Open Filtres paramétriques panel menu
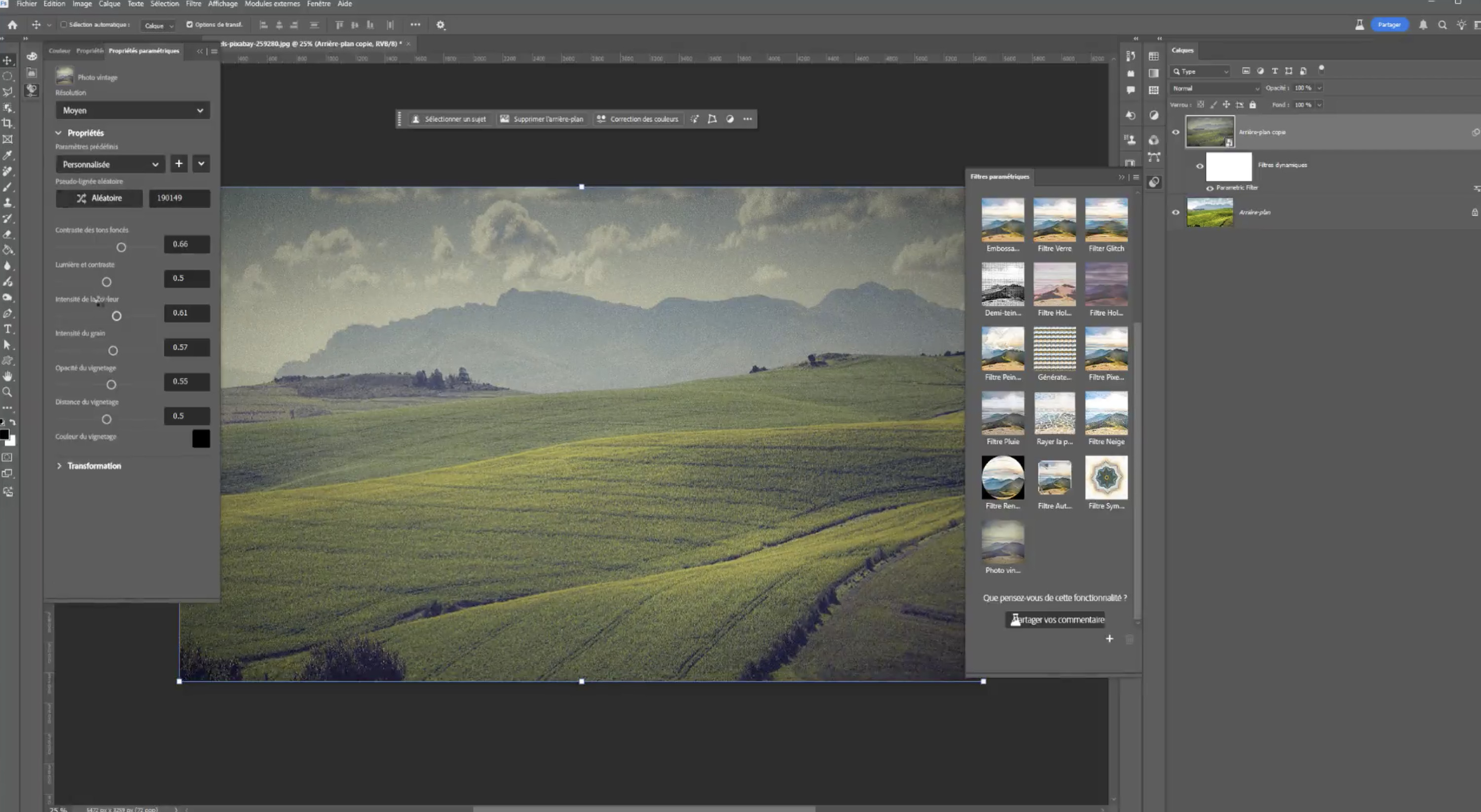Image resolution: width=1481 pixels, height=812 pixels. (1136, 177)
